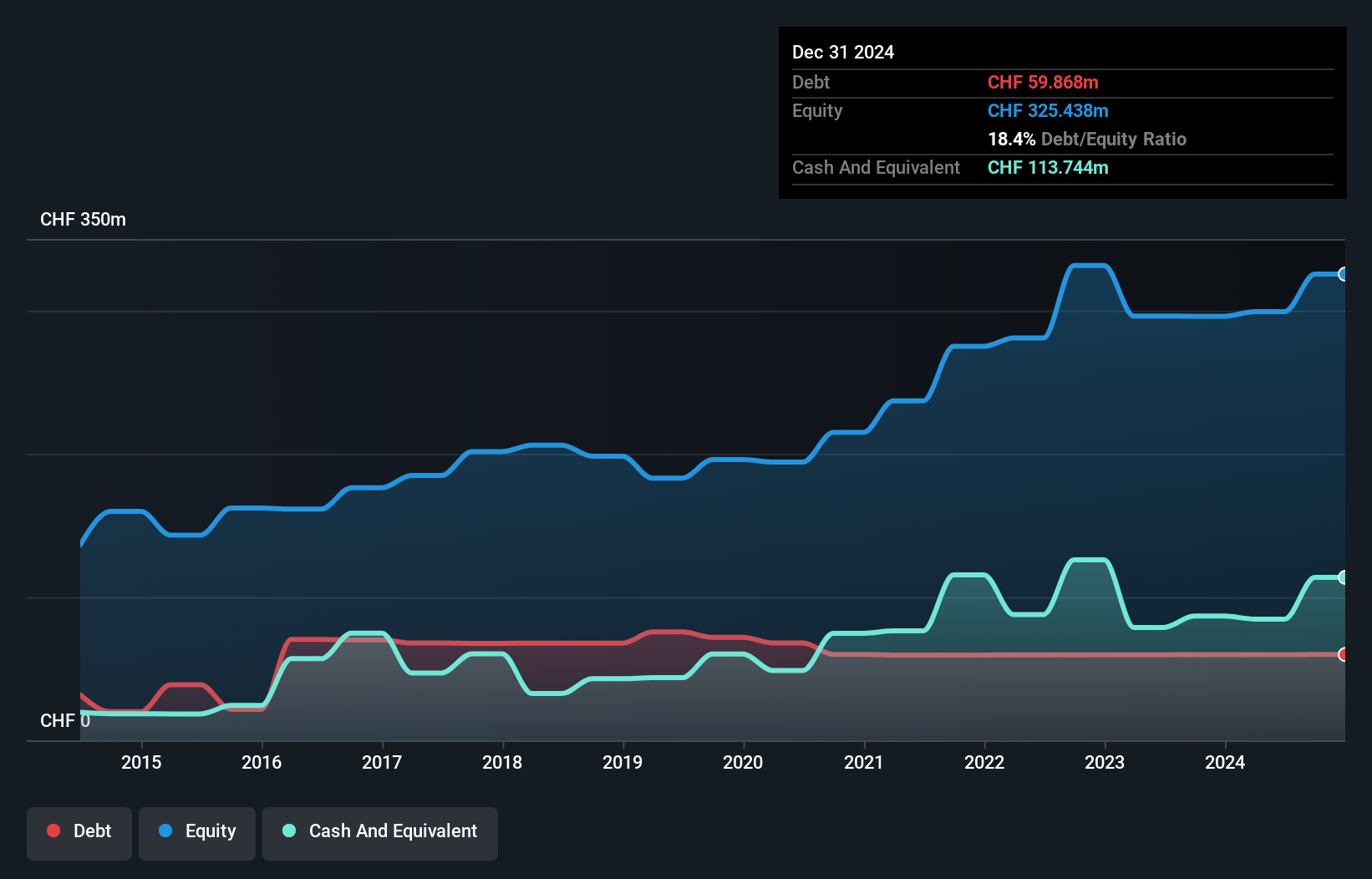The image size is (1372, 879).
Task: Click the teal Cash And Equivalent legend dot
Action: click(x=288, y=831)
